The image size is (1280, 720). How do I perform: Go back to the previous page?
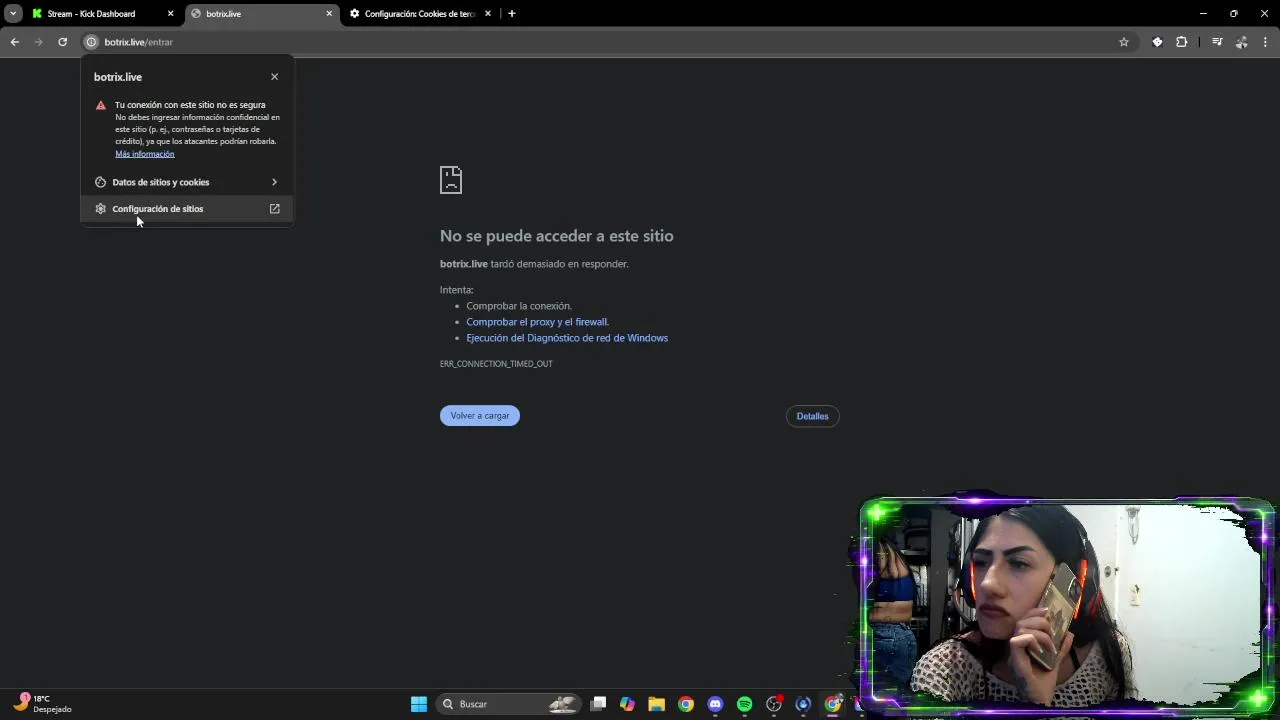(14, 42)
